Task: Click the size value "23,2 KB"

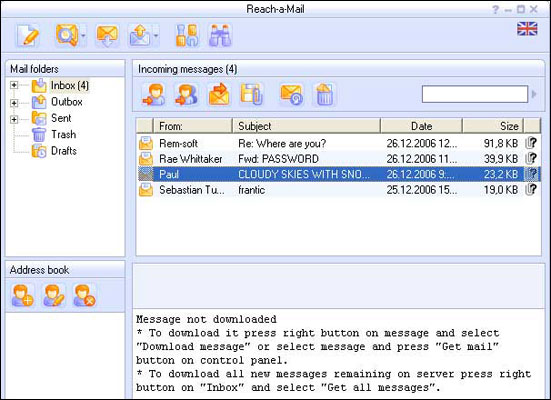Action: (501, 174)
